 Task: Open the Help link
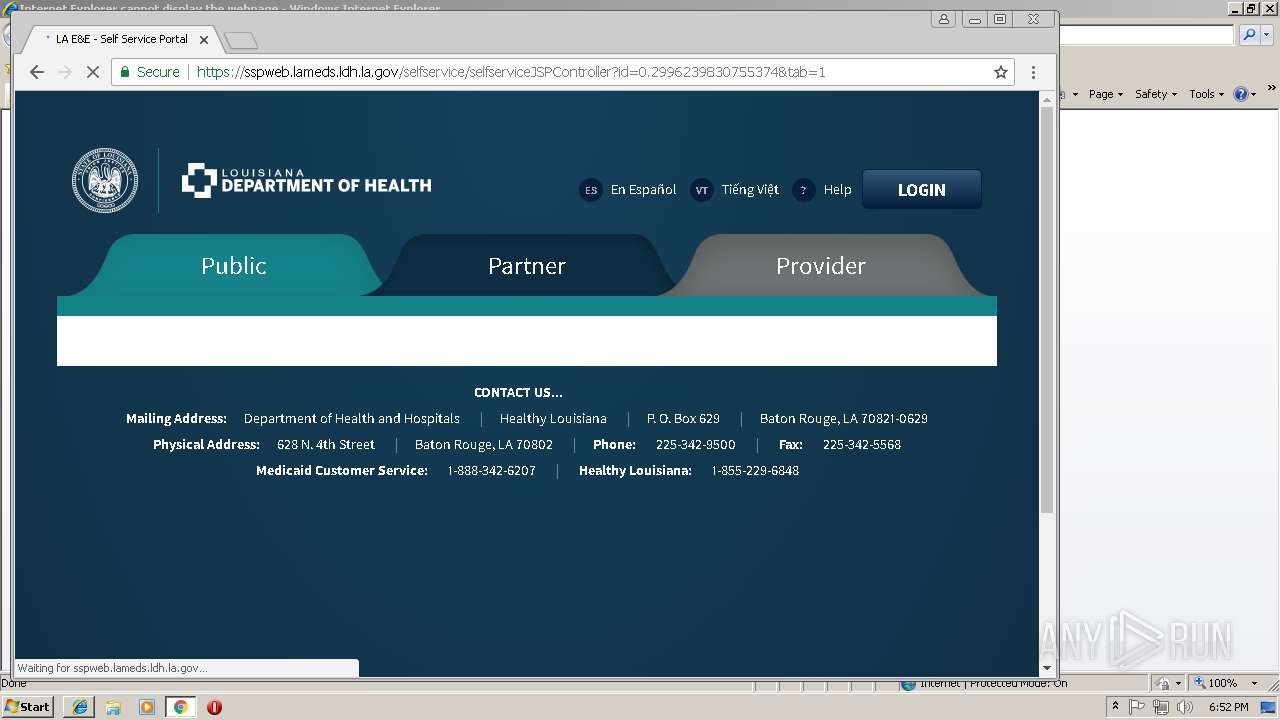pos(837,190)
